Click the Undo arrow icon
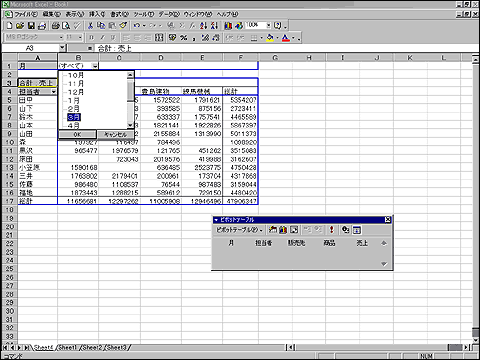 click(x=137, y=26)
